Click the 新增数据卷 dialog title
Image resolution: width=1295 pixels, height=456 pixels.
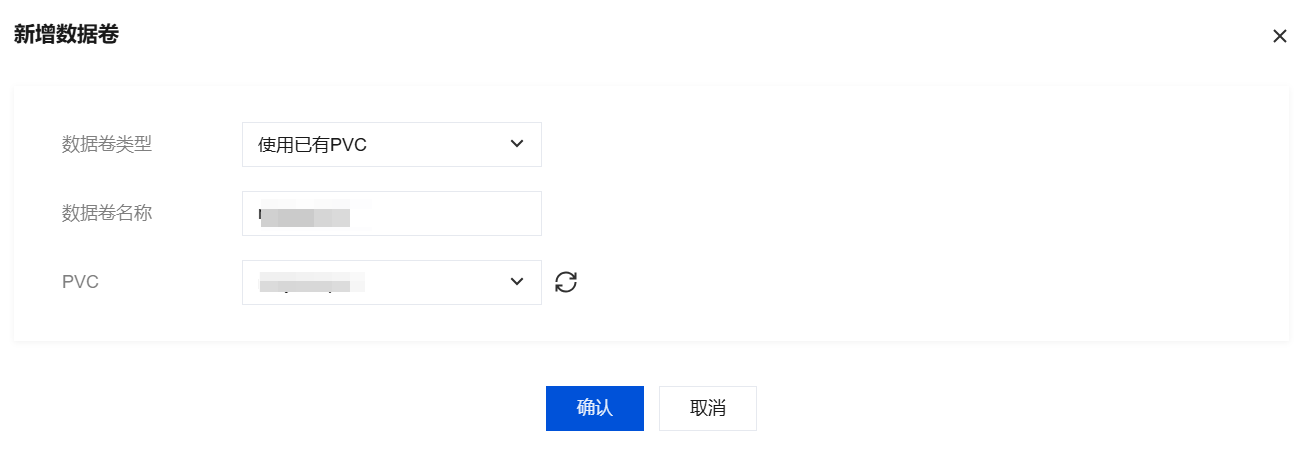(66, 35)
